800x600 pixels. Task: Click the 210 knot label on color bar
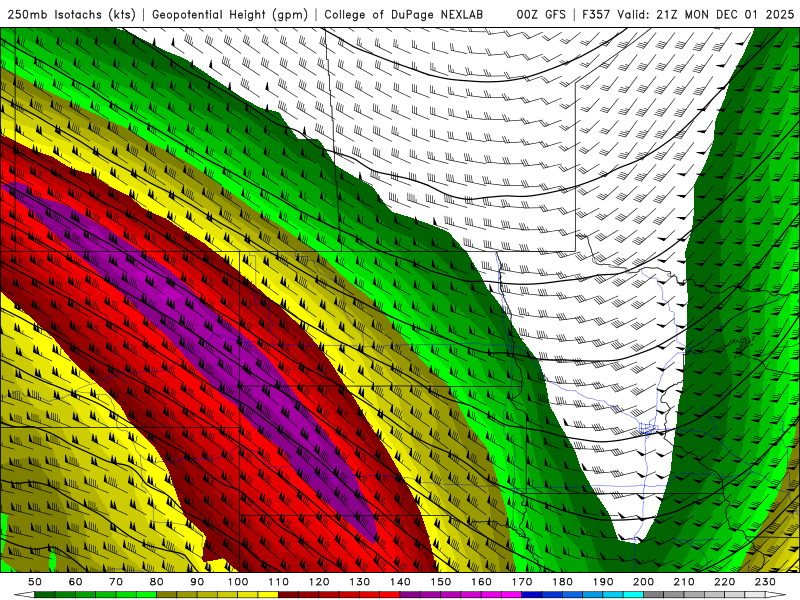point(685,582)
